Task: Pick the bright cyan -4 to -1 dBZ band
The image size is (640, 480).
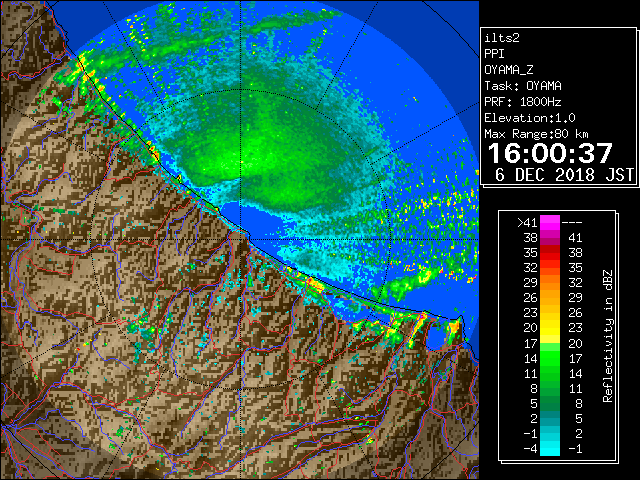Action: [549, 449]
